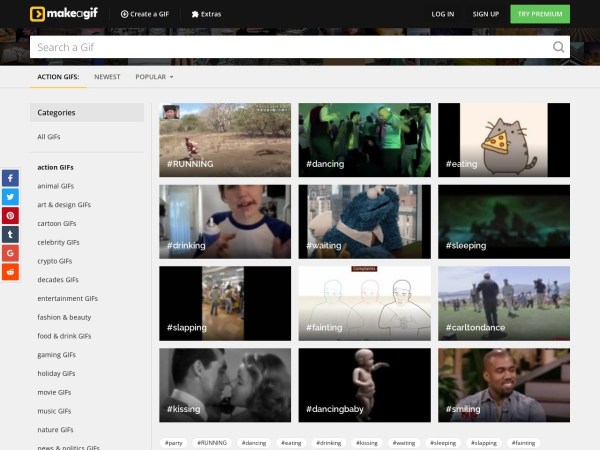Expand the Popular dropdown
Screen dimensions: 600x450
(x=154, y=76)
